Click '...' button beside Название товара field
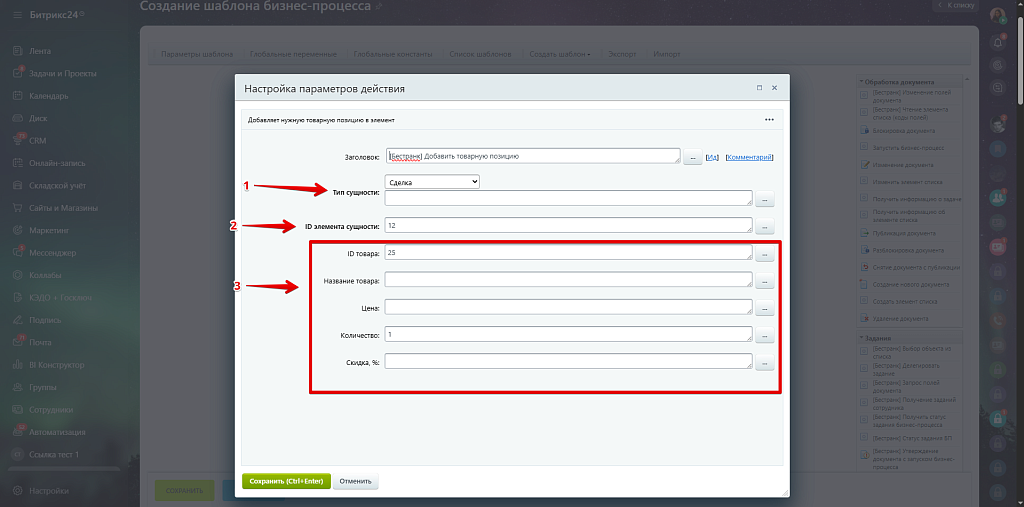The height and width of the screenshot is (507, 1024). 765,283
